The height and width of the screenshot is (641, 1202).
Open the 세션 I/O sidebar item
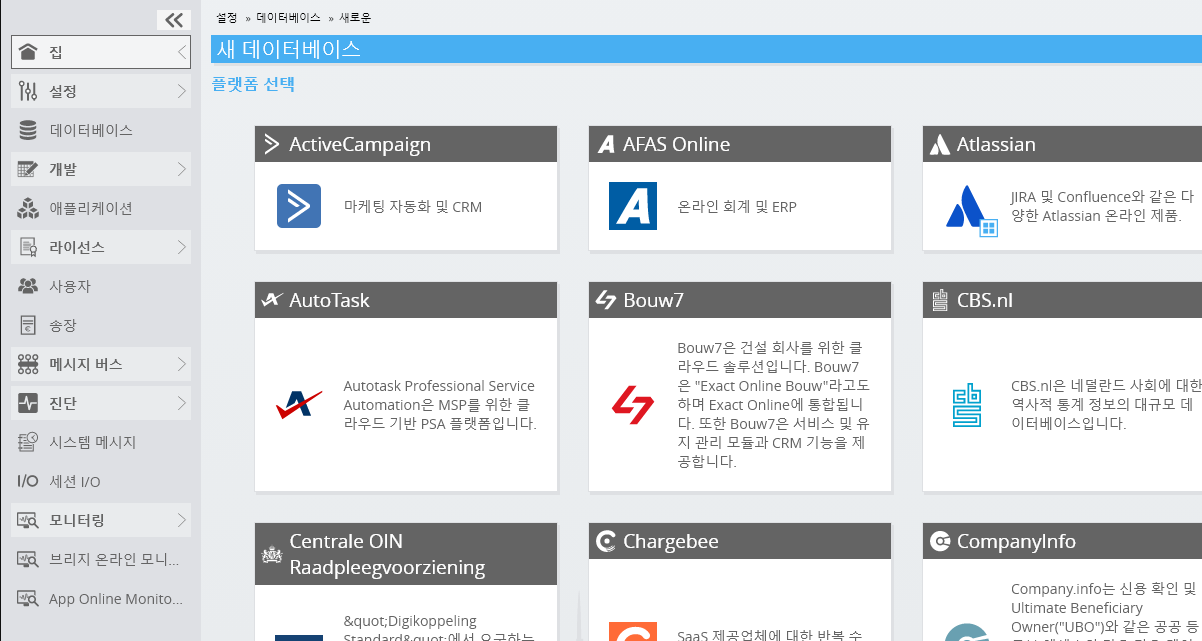click(x=101, y=481)
